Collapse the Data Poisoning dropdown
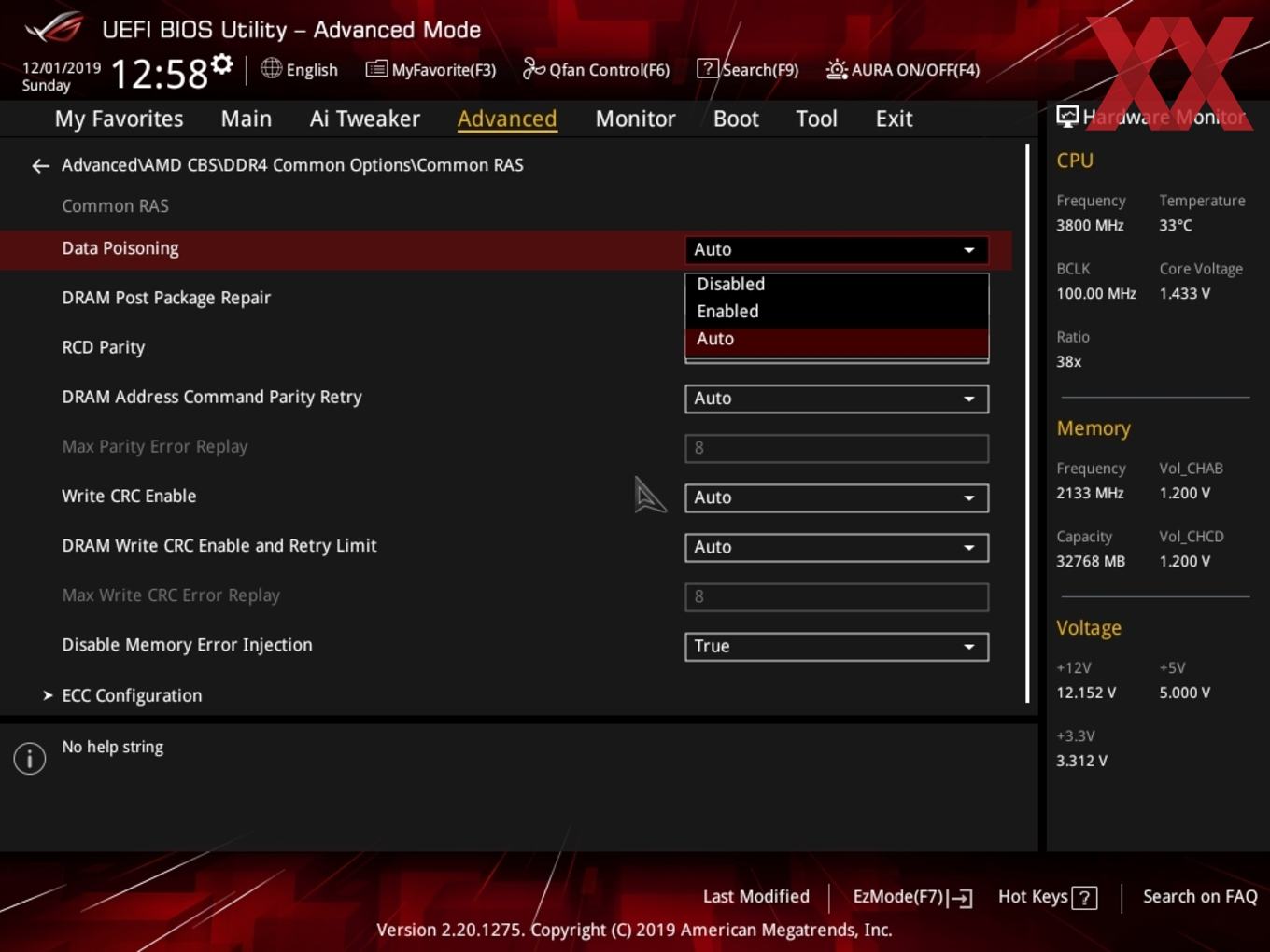This screenshot has height=952, width=1270. click(837, 249)
